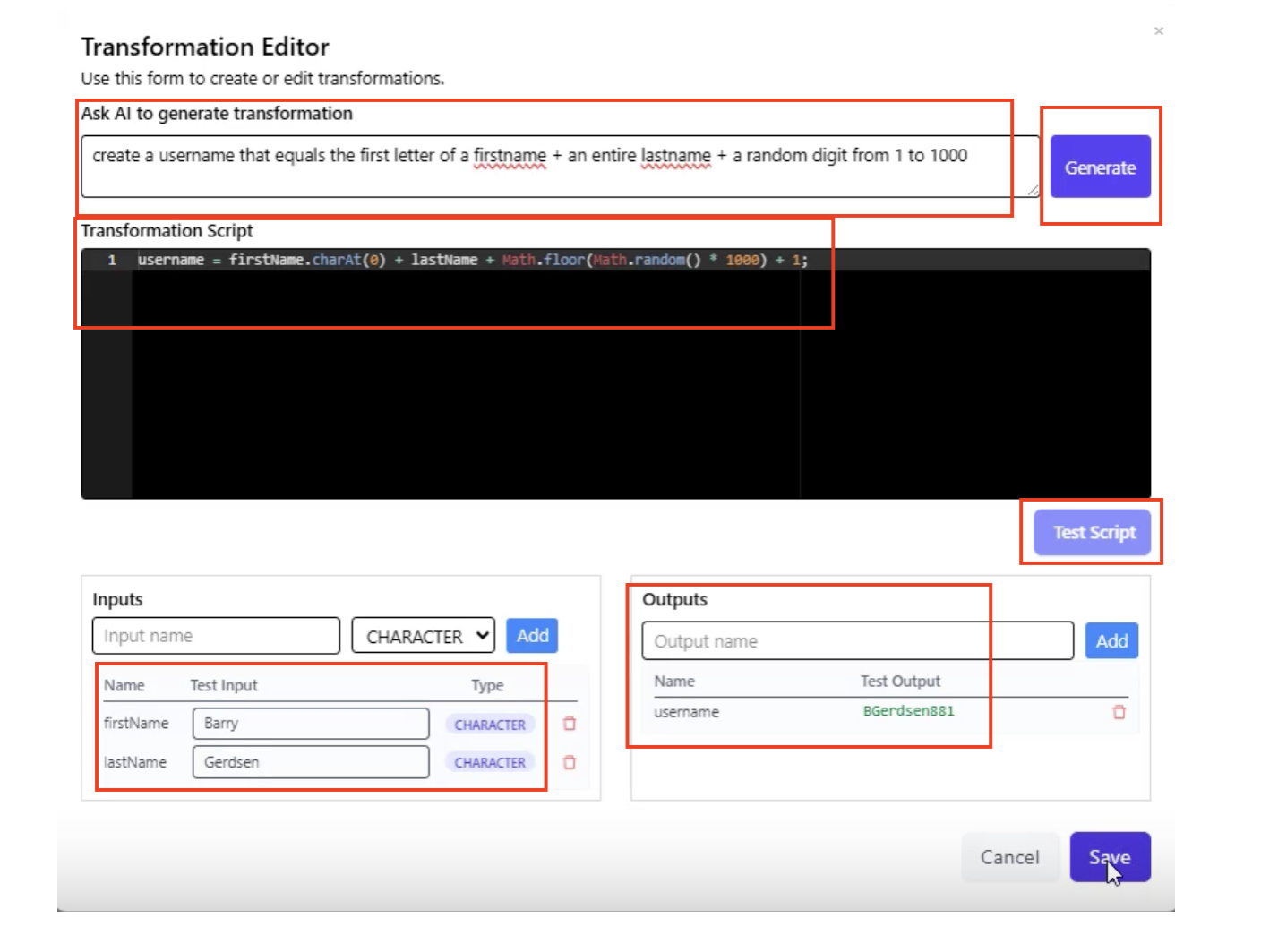1278x952 pixels.
Task: Edit the lastName test input 'Gerdsen'
Action: click(310, 762)
